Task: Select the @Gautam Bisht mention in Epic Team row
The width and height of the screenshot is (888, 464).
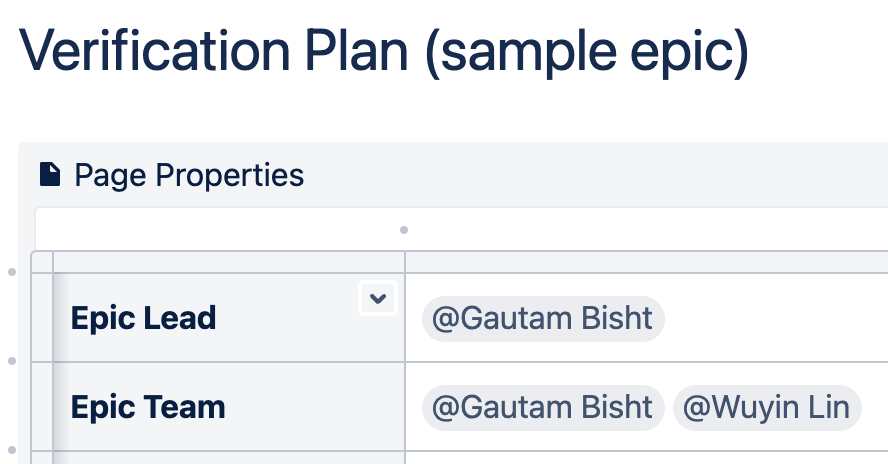Action: [x=543, y=407]
